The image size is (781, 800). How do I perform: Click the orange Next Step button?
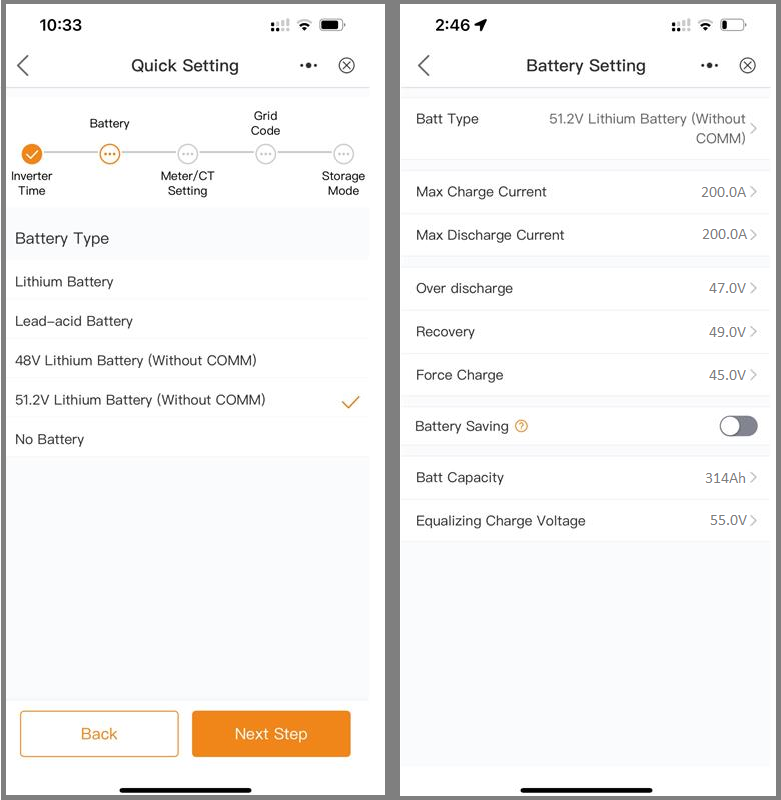coord(271,734)
